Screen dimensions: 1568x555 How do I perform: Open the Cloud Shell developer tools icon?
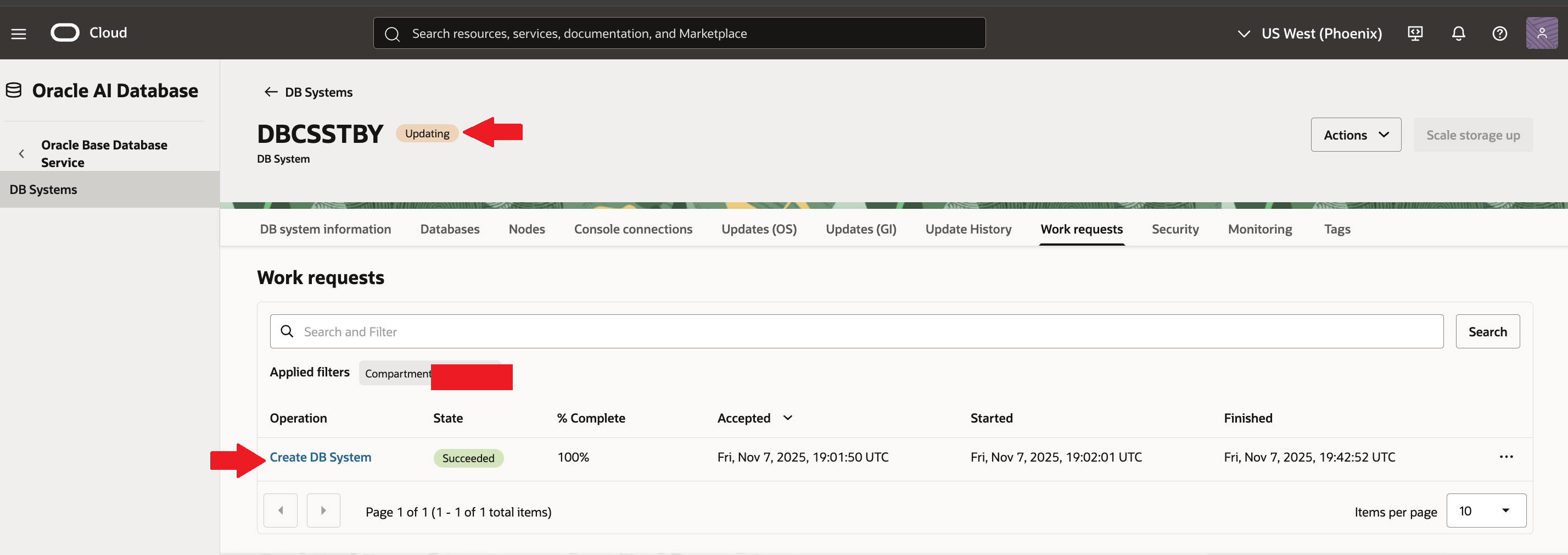(1415, 34)
